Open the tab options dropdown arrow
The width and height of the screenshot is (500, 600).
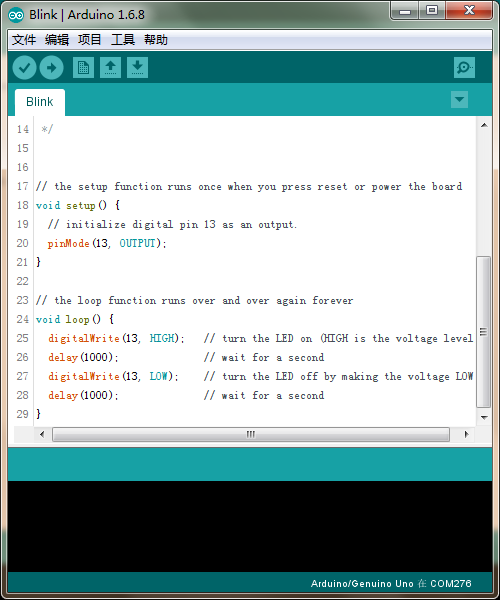pos(459,100)
